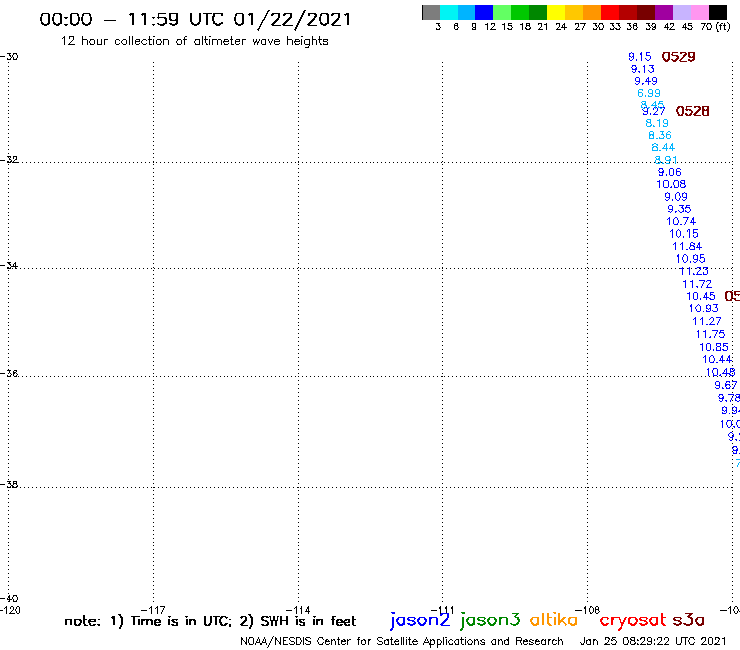The image size is (740, 650).
Task: Select the light blue 6.99 reading
Action: click(649, 93)
